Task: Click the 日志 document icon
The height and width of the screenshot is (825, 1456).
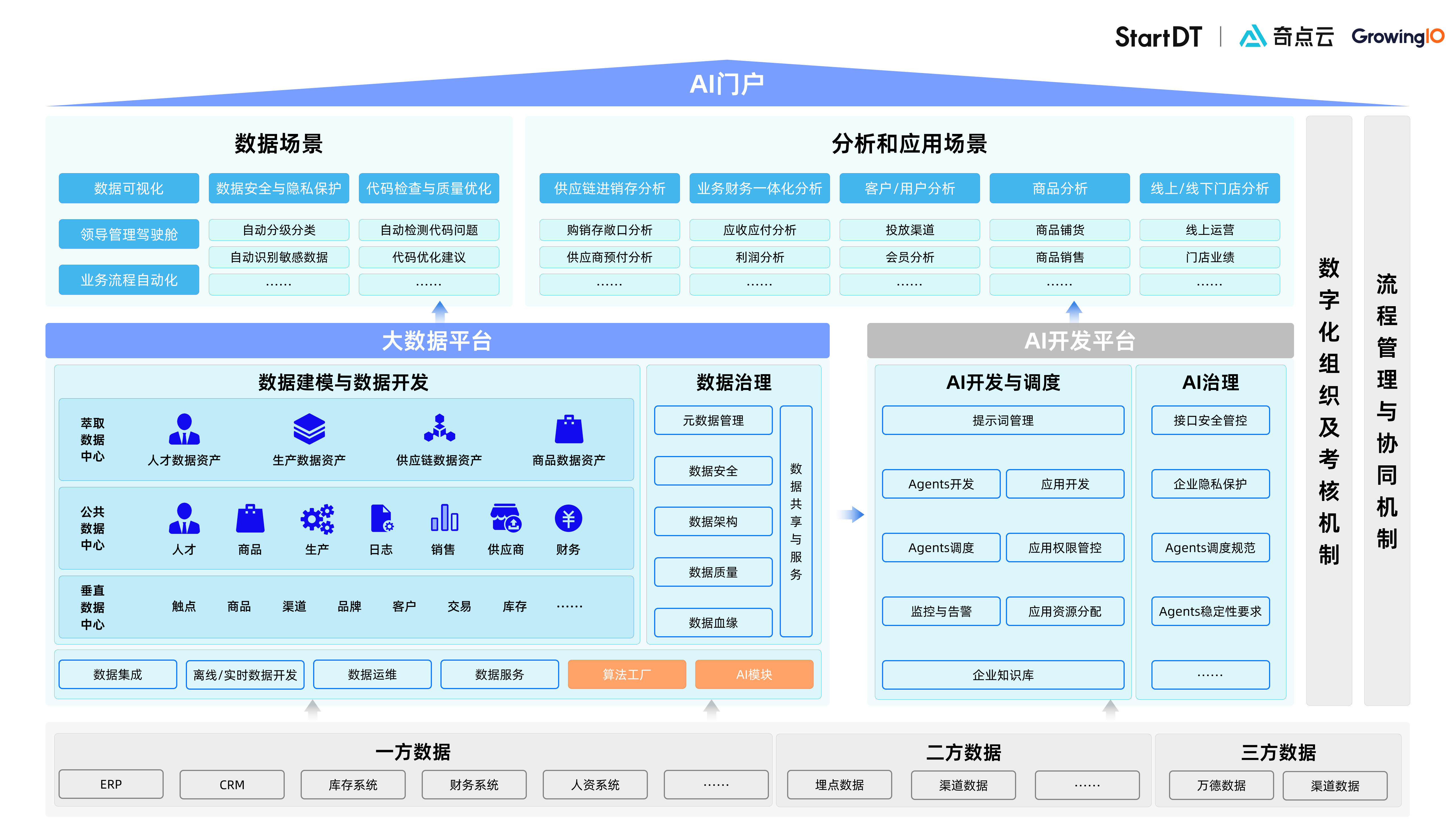Action: point(381,519)
